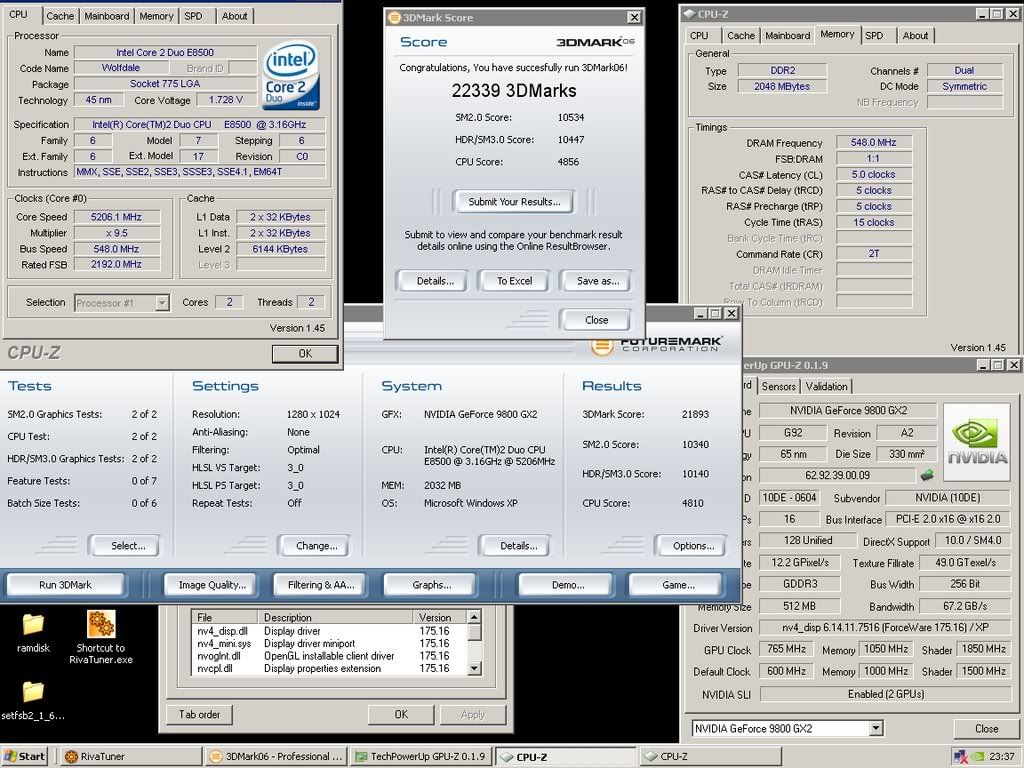The image size is (1024, 768).
Task: Click OK in left CPU-Z window
Action: point(305,353)
